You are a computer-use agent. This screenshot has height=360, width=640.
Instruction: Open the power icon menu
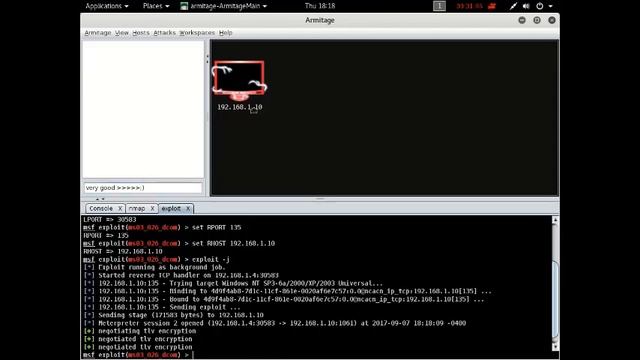[540, 6]
